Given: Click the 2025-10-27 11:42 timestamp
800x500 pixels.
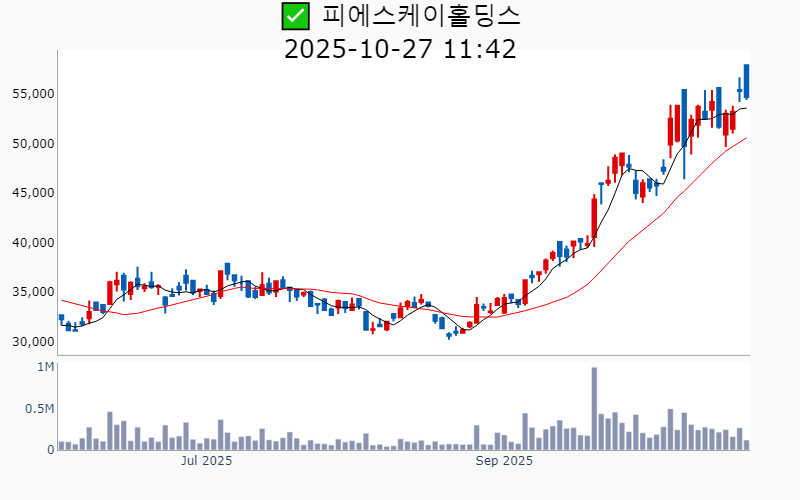Looking at the screenshot, I should pyautogui.click(x=400, y=48).
